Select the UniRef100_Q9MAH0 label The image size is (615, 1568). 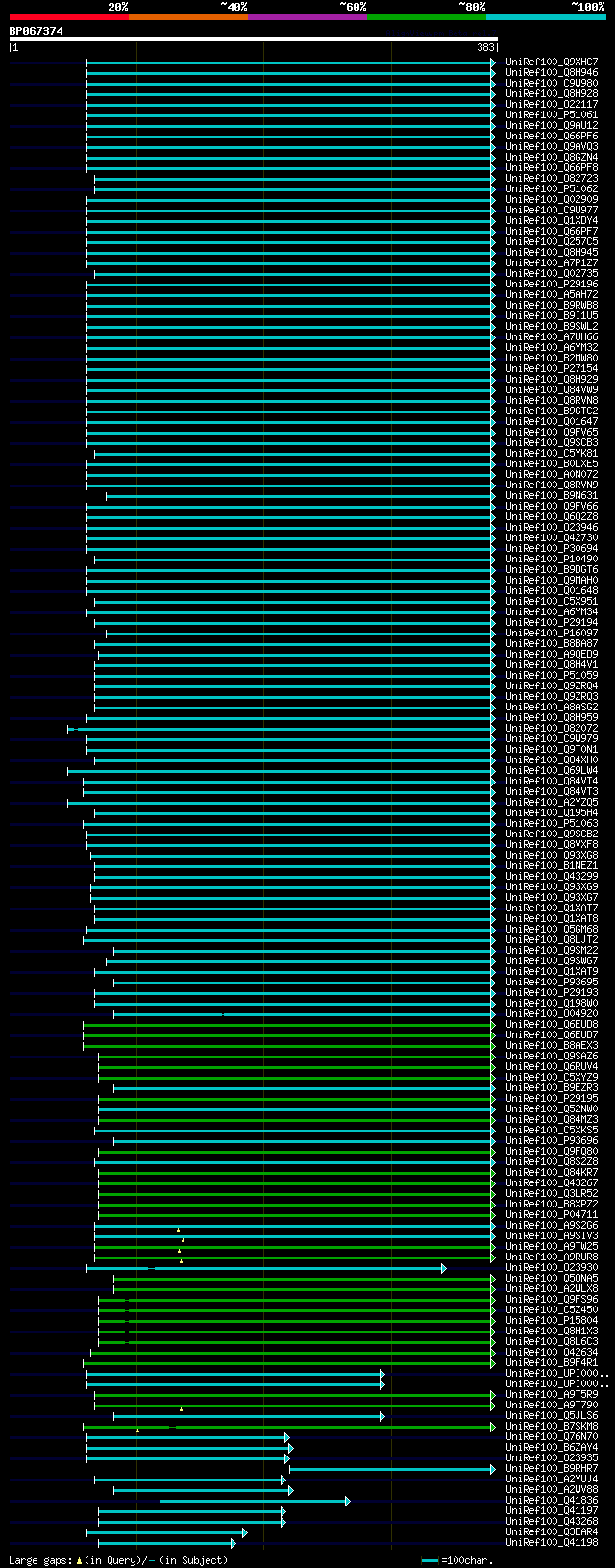552,580
